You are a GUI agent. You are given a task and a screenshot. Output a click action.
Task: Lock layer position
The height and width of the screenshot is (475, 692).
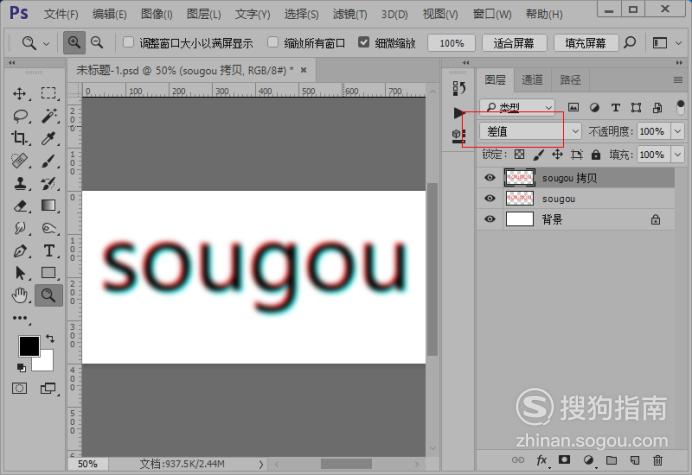557,154
